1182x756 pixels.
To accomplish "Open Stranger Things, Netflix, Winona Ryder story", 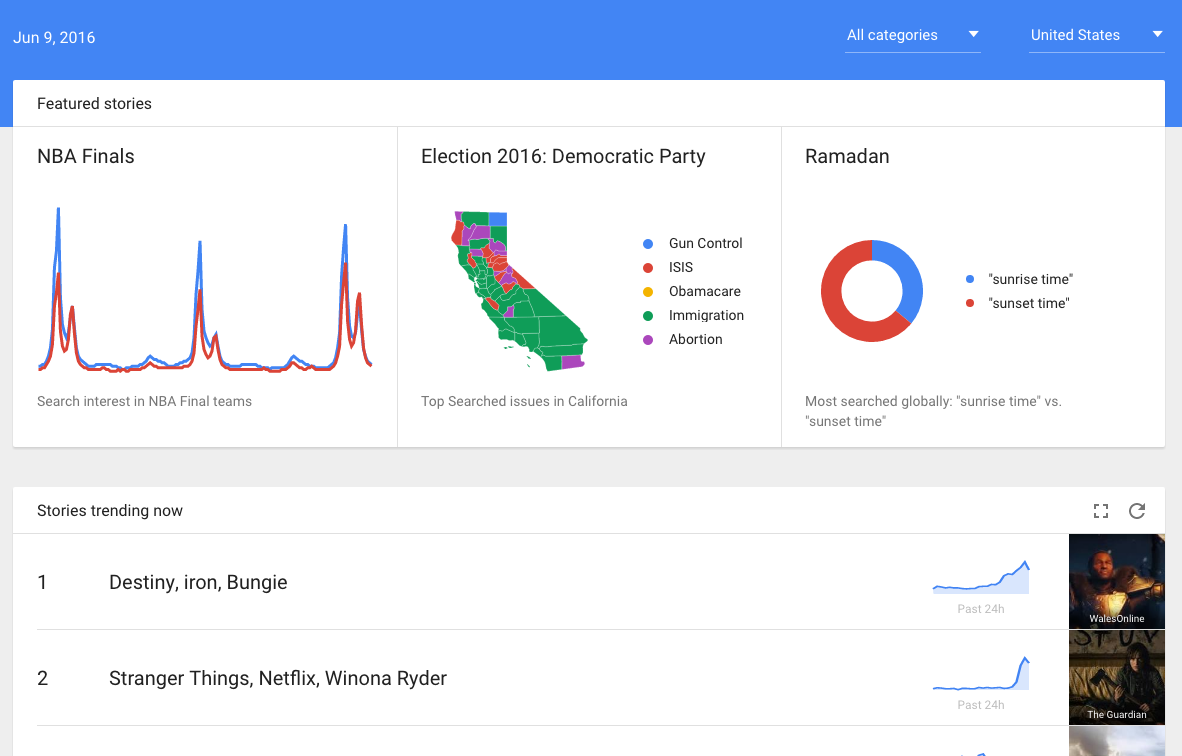I will 278,678.
